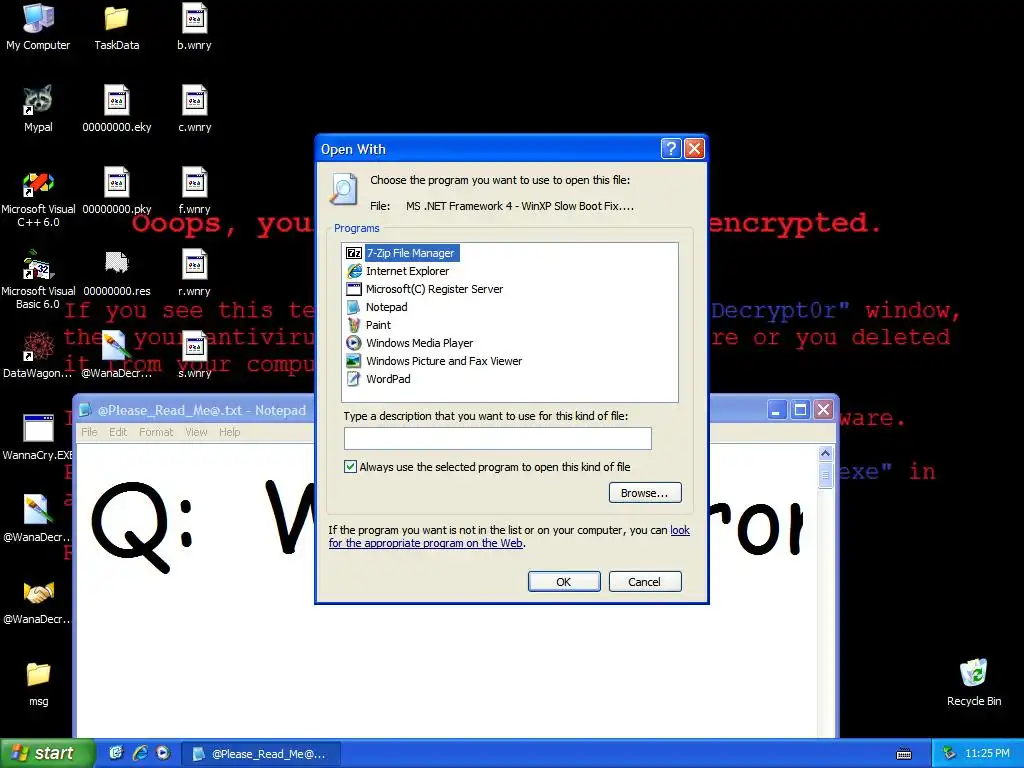Click Show Desktop quick launch icon
Image resolution: width=1024 pixels, height=768 pixels.
pyautogui.click(x=116, y=753)
